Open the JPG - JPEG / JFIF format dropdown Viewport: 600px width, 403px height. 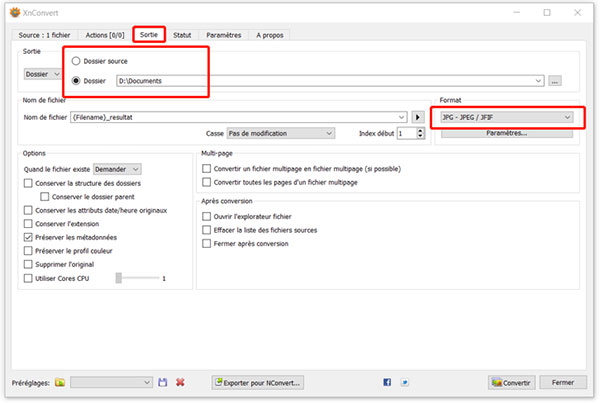[507, 117]
